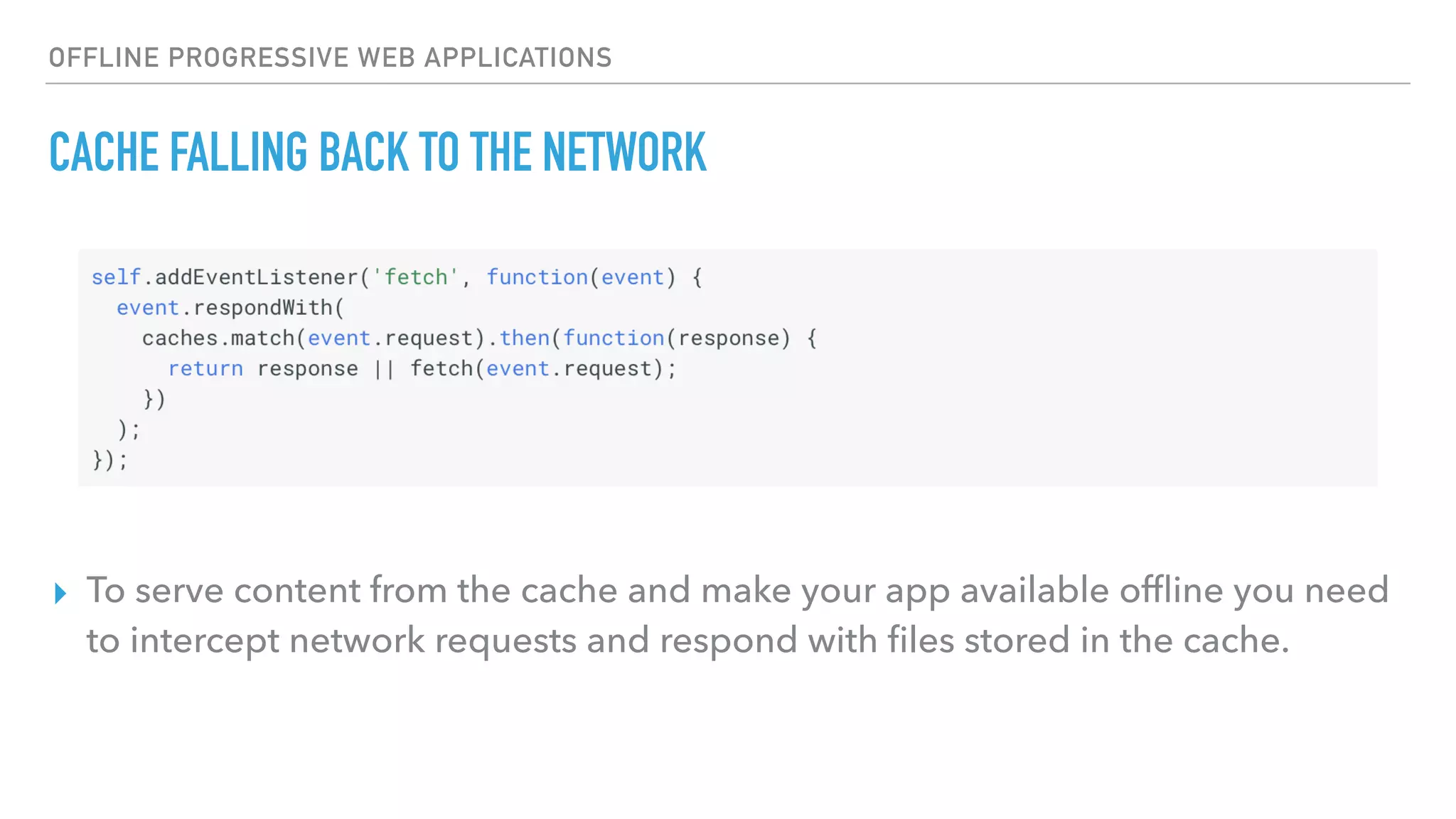This screenshot has height=819, width=1456.
Task: Click 'To serve content' at bullet start
Action: 223,590
